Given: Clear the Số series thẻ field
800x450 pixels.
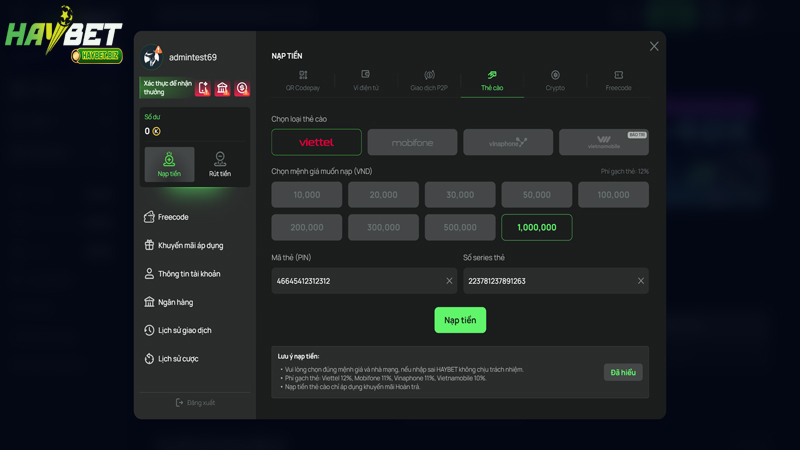Looking at the screenshot, I should point(641,281).
